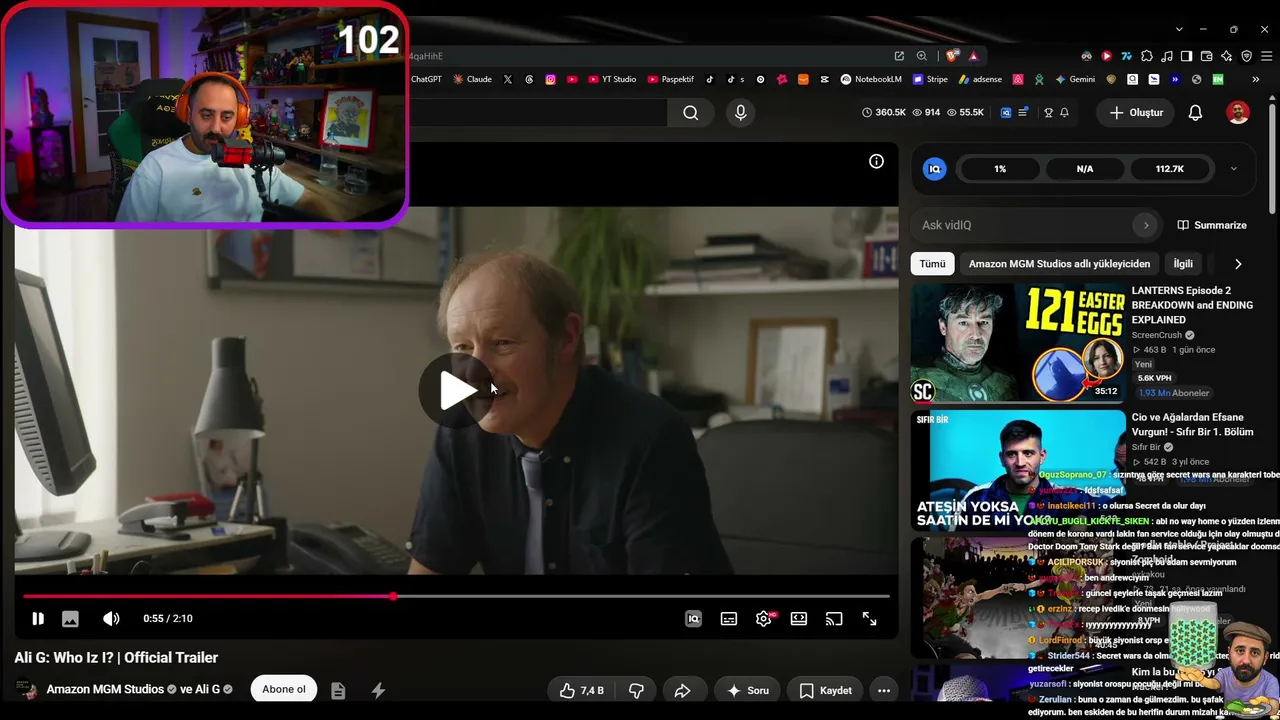The width and height of the screenshot is (1280, 720).
Task: Click the 112.7K pill in vidIQ panel
Action: (x=1170, y=169)
